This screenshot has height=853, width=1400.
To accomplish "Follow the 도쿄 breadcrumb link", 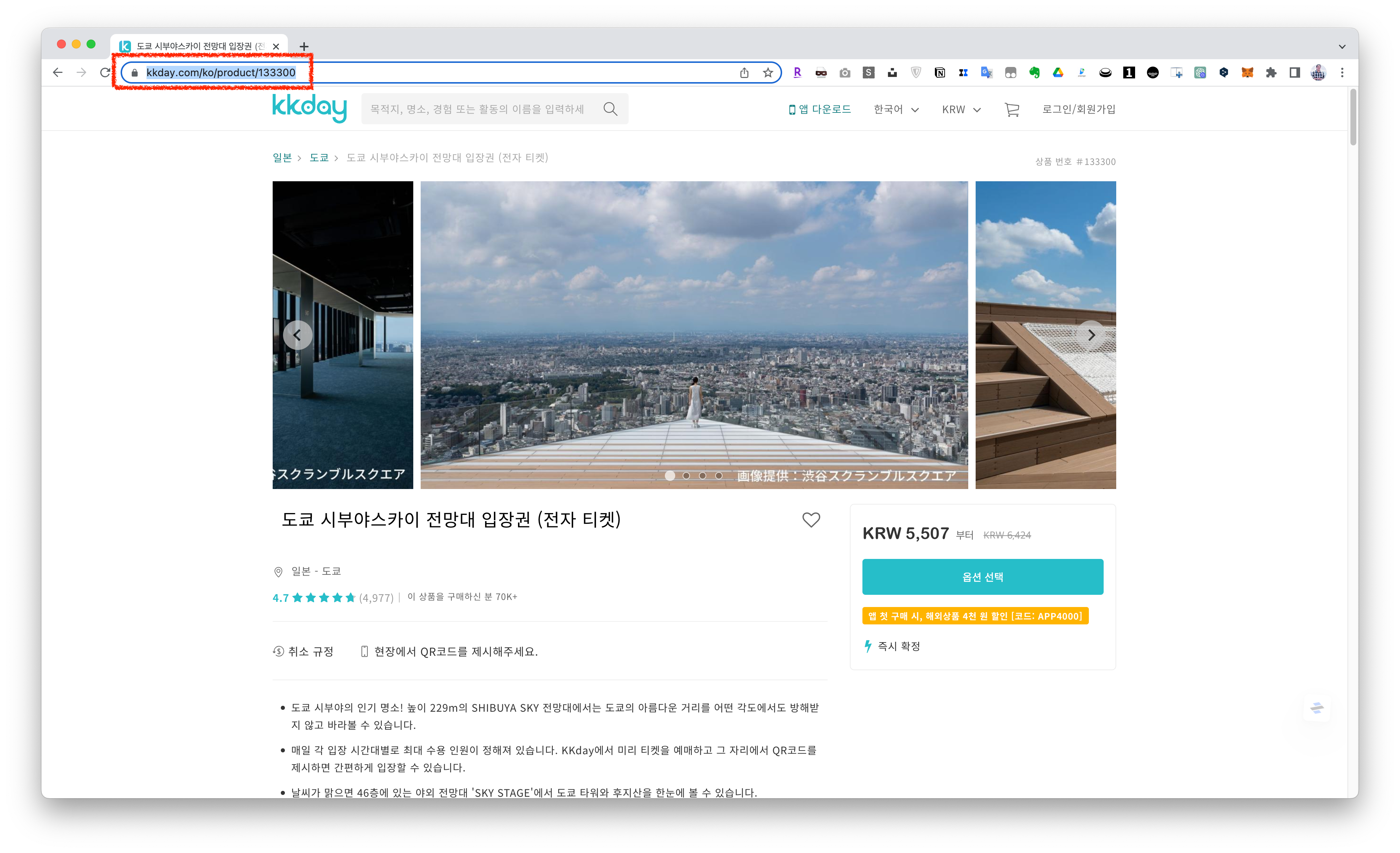I will (x=319, y=158).
